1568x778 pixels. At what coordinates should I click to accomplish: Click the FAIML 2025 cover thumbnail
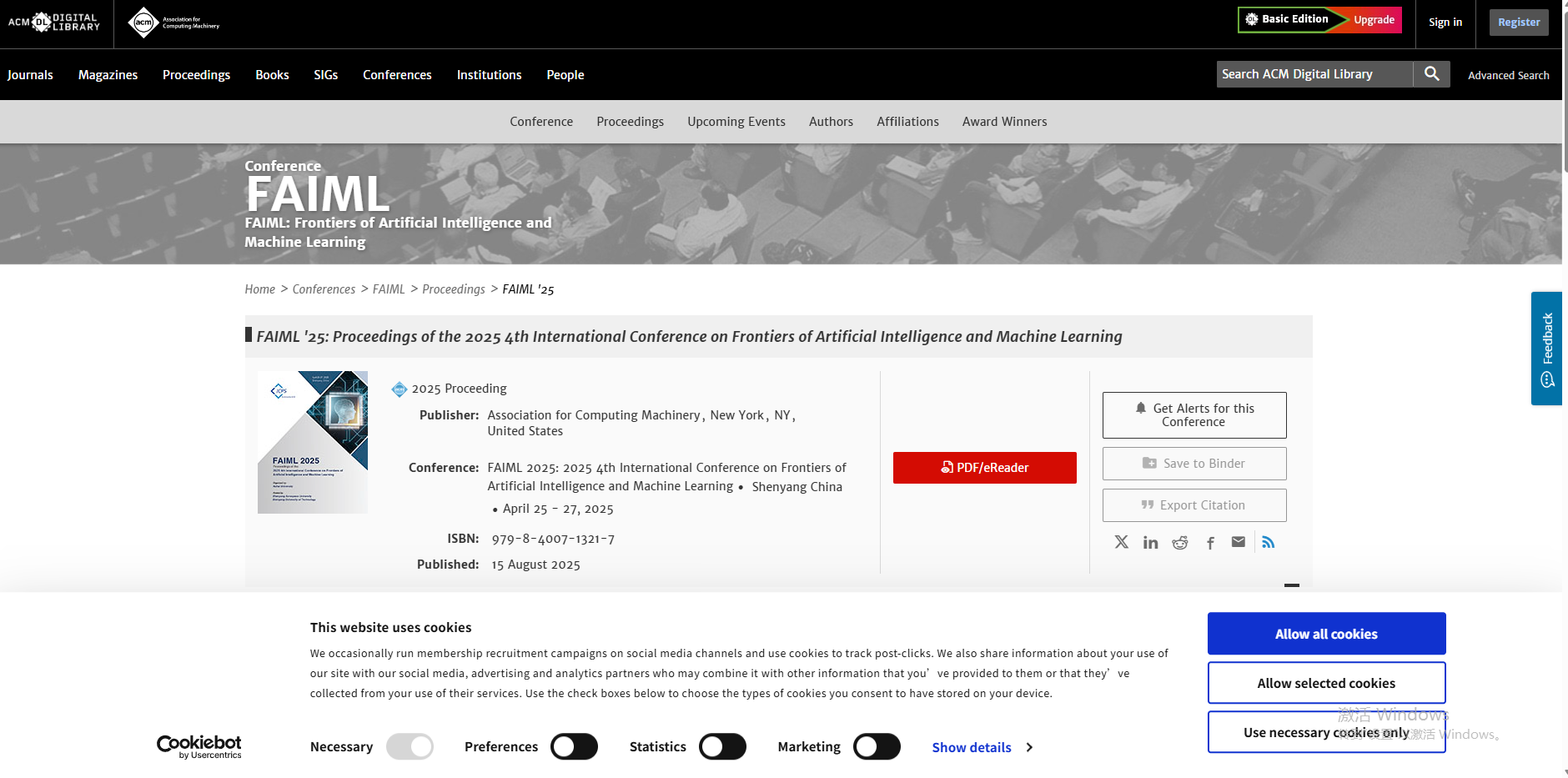click(x=313, y=442)
